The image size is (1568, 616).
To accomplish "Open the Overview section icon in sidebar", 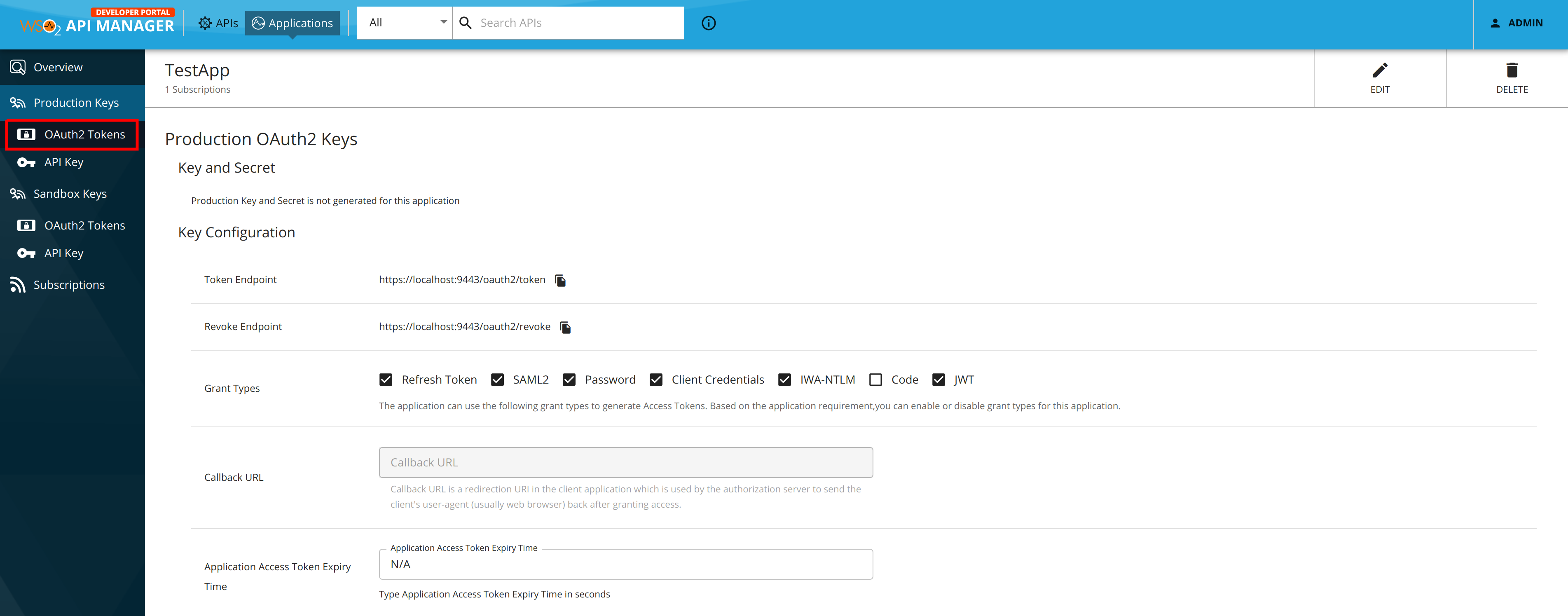I will pos(17,67).
